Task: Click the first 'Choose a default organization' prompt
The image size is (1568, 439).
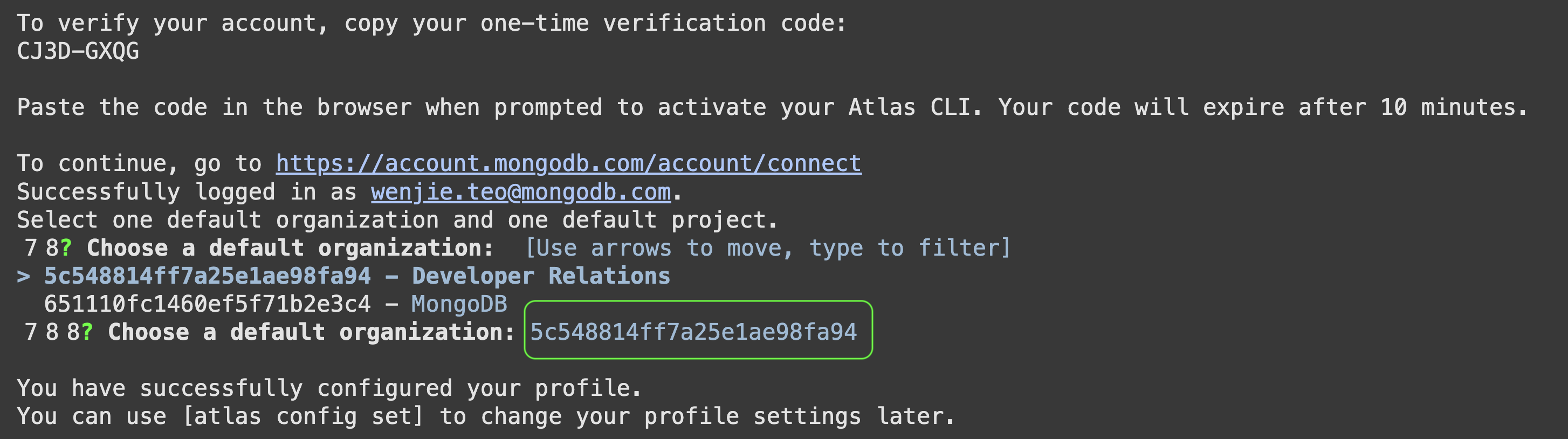Action: (290, 248)
